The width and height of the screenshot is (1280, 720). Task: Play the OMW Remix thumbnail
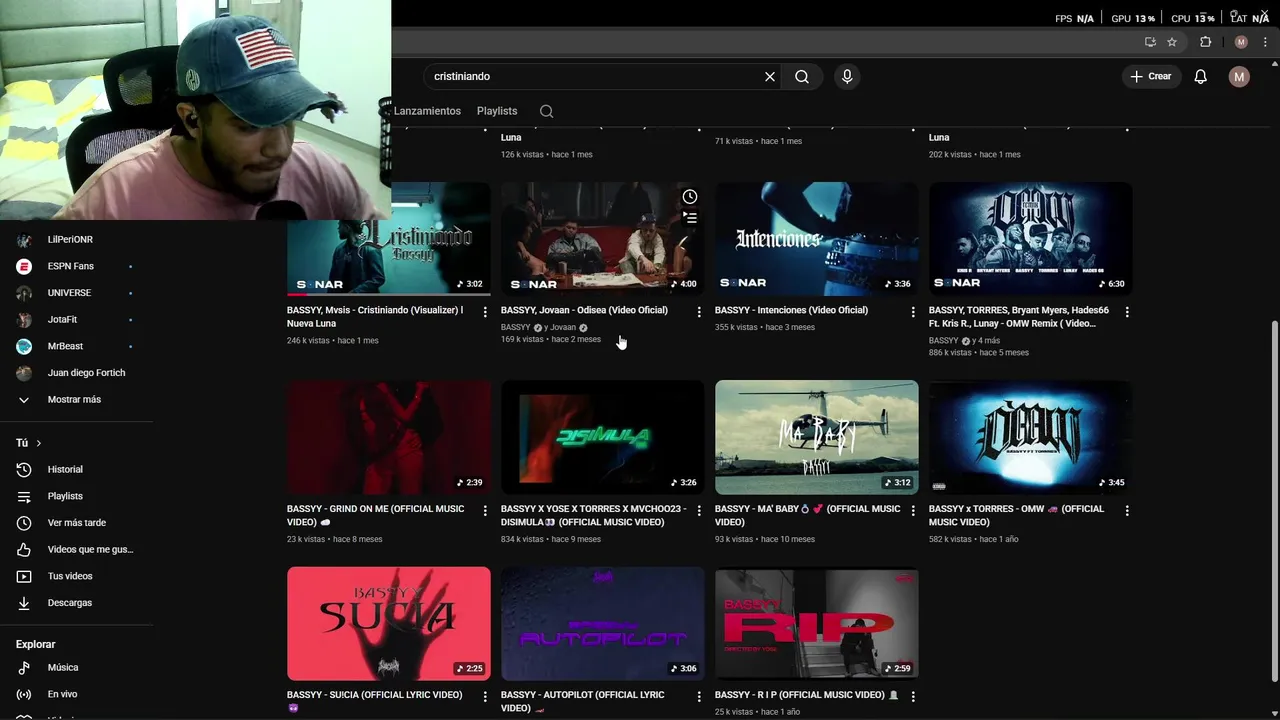point(1030,239)
